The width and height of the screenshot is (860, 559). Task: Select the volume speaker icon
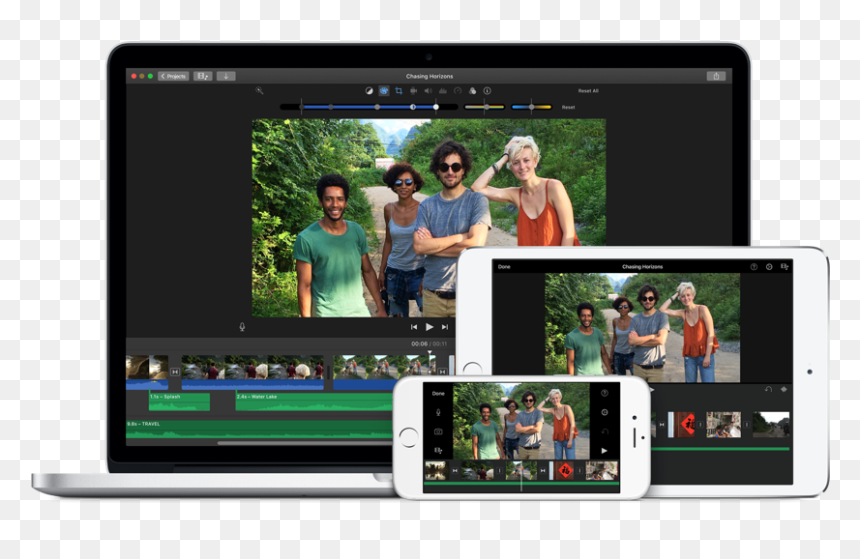click(x=428, y=91)
